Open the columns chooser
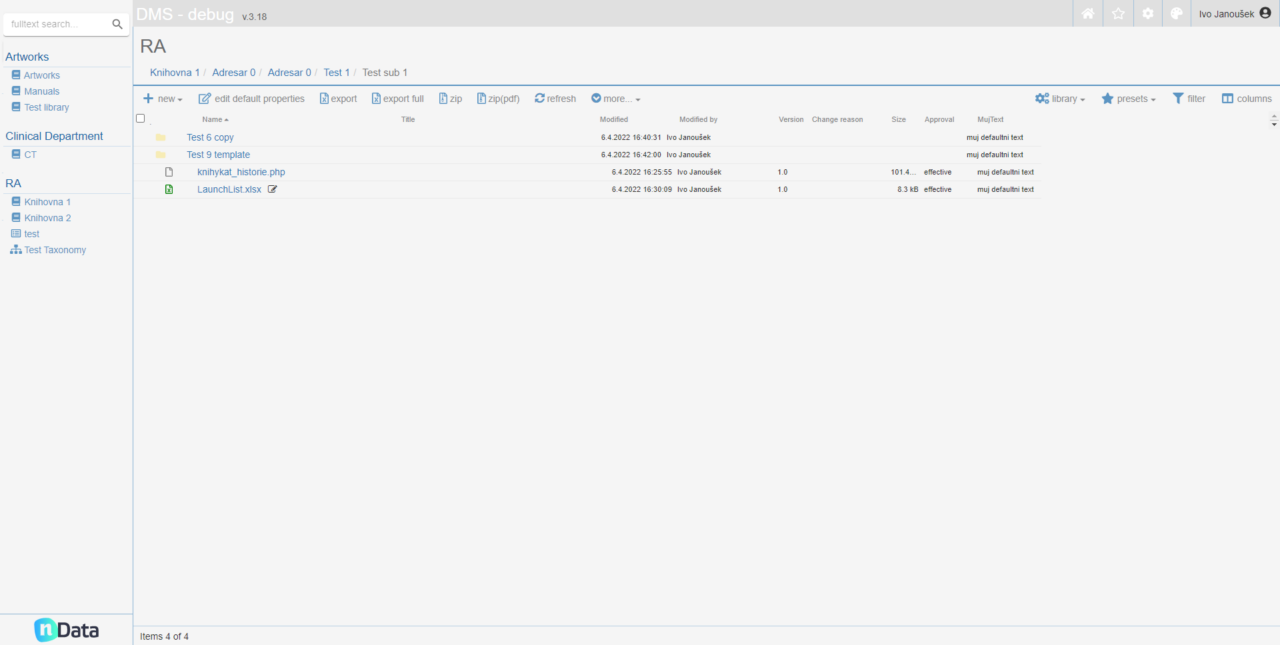1280x645 pixels. click(1247, 99)
